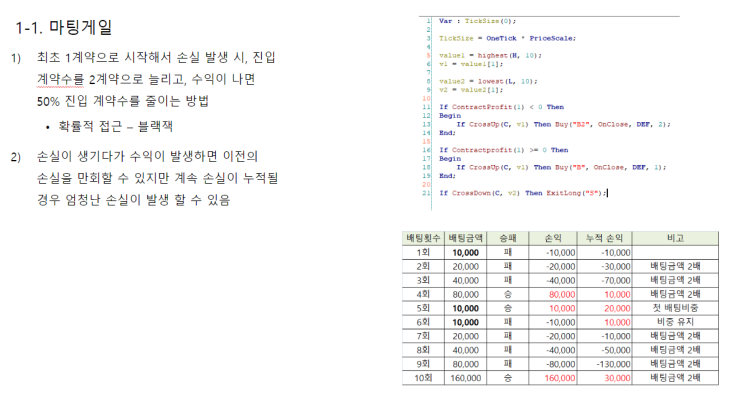743x414 pixels.
Task: Click the line "손실을 만회할 수 있지만 계속 손실이 누적될"
Action: 157,178
